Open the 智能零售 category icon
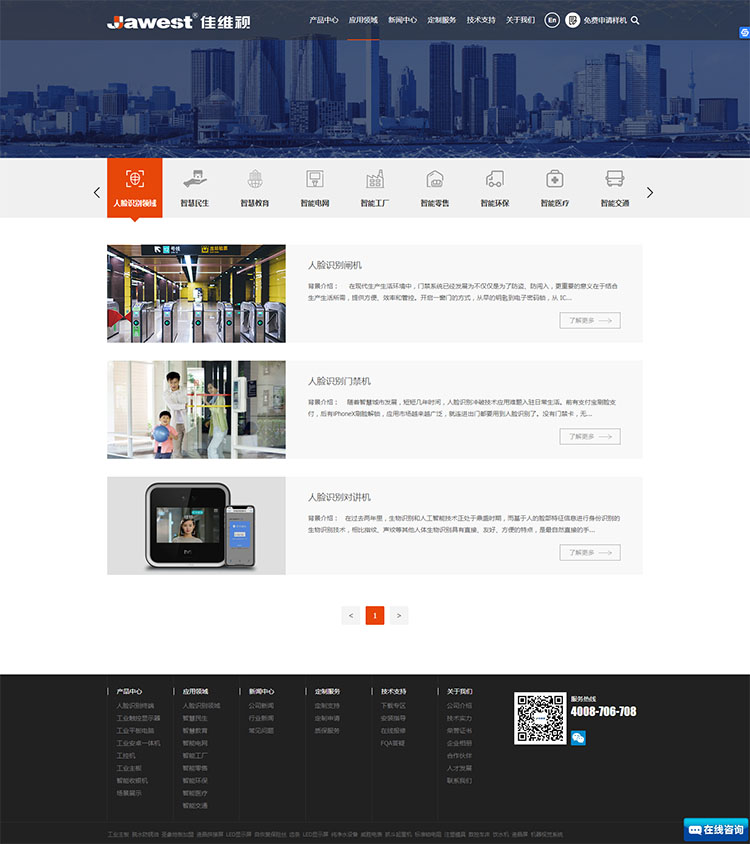 pos(435,180)
